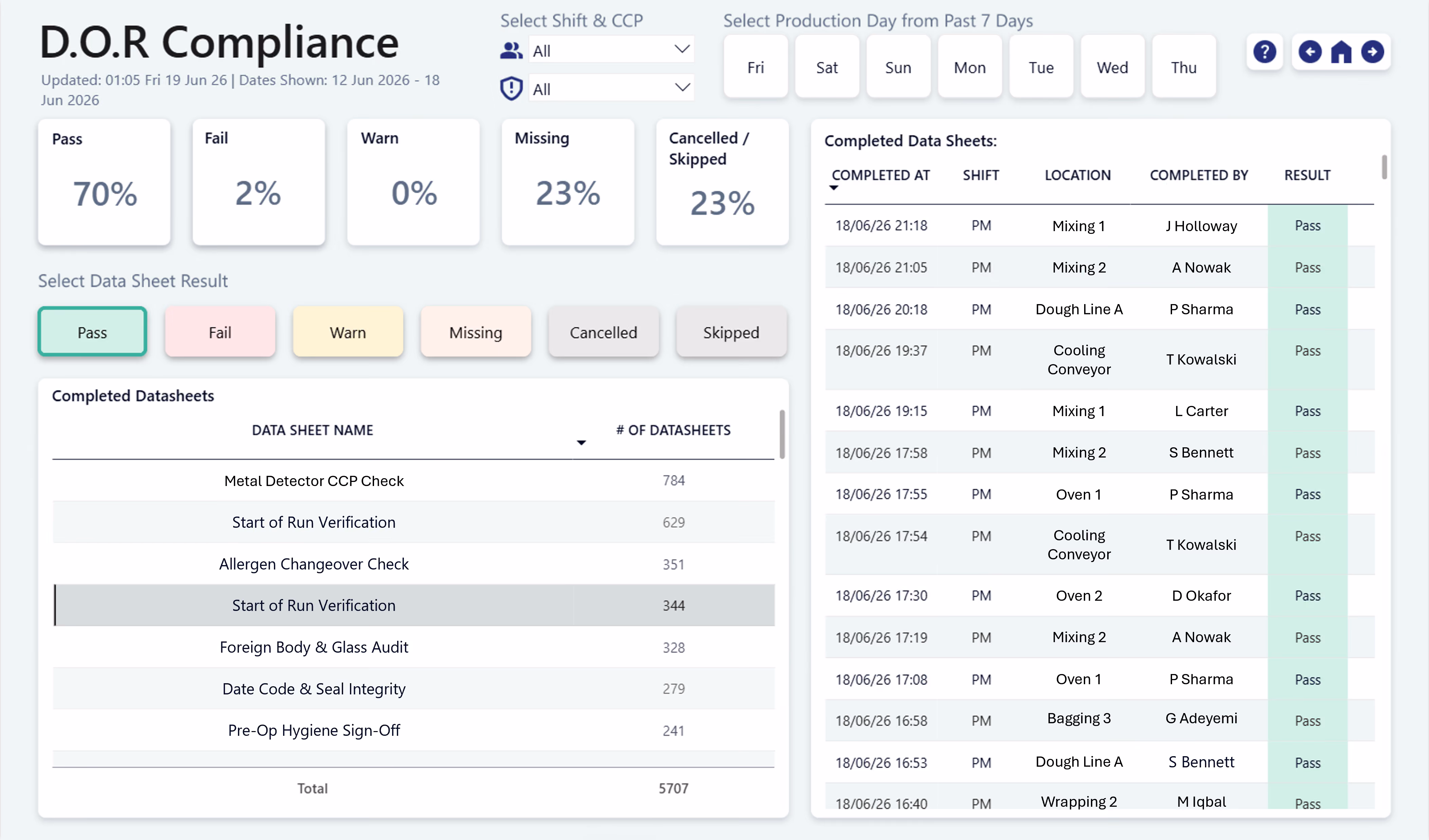Sort by # OF DATASHEETS header

[x=673, y=430]
